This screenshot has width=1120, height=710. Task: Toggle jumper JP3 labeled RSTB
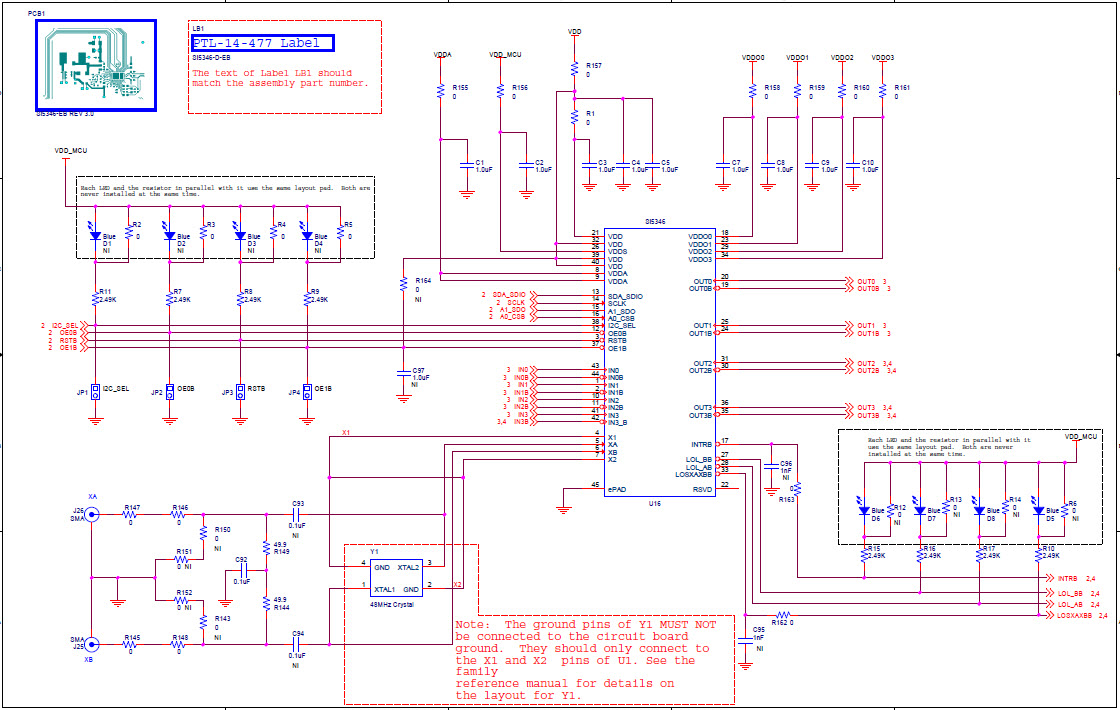[241, 393]
